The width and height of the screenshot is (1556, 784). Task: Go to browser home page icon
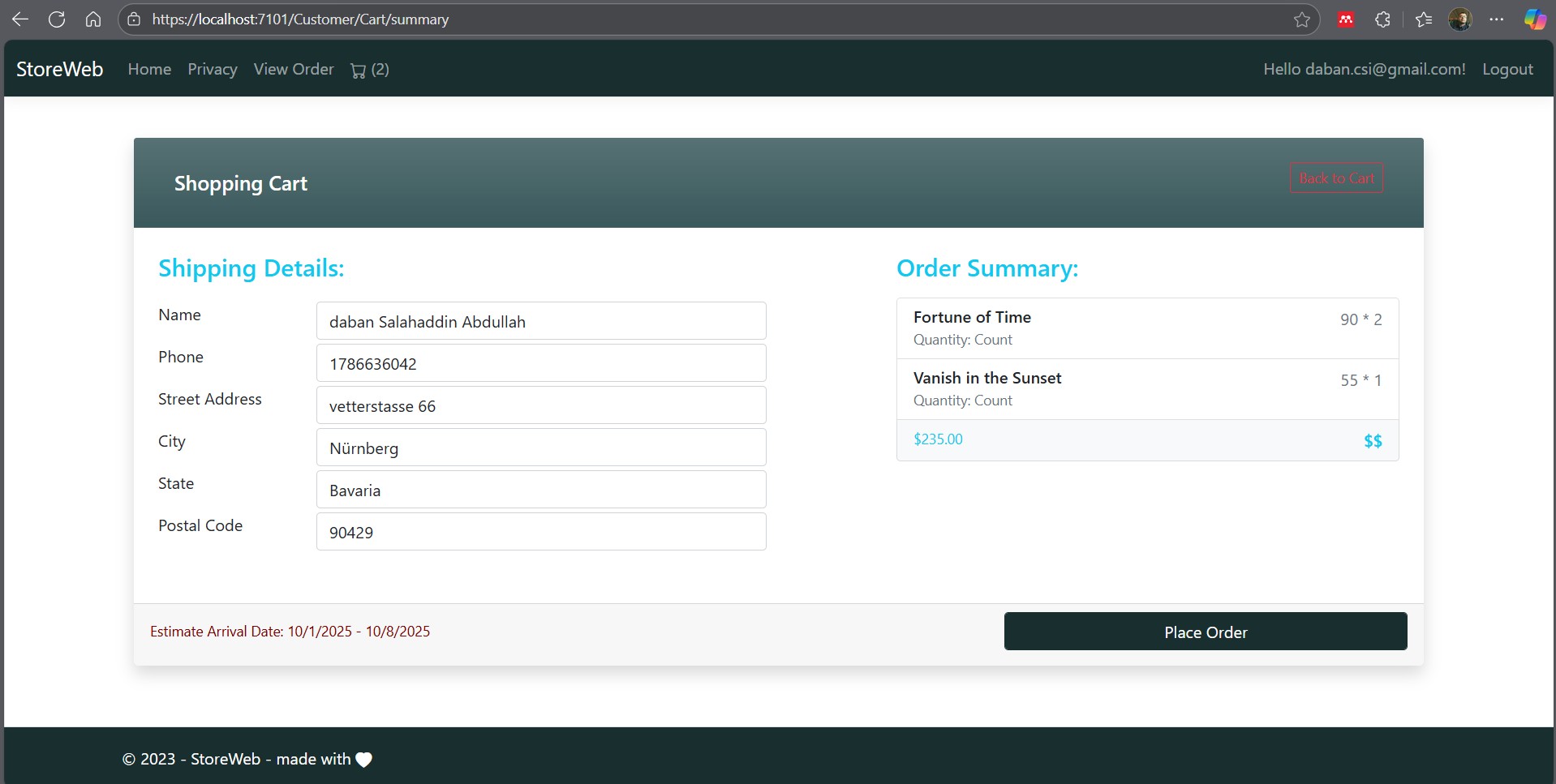click(93, 19)
